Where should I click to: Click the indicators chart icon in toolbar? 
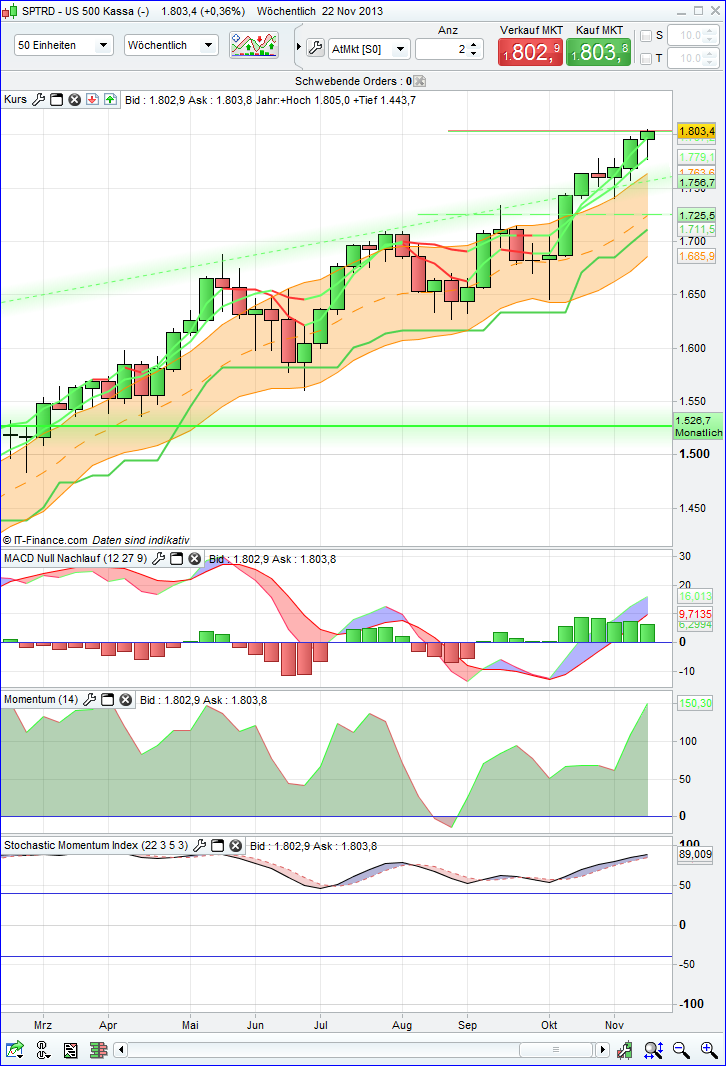pos(254,45)
